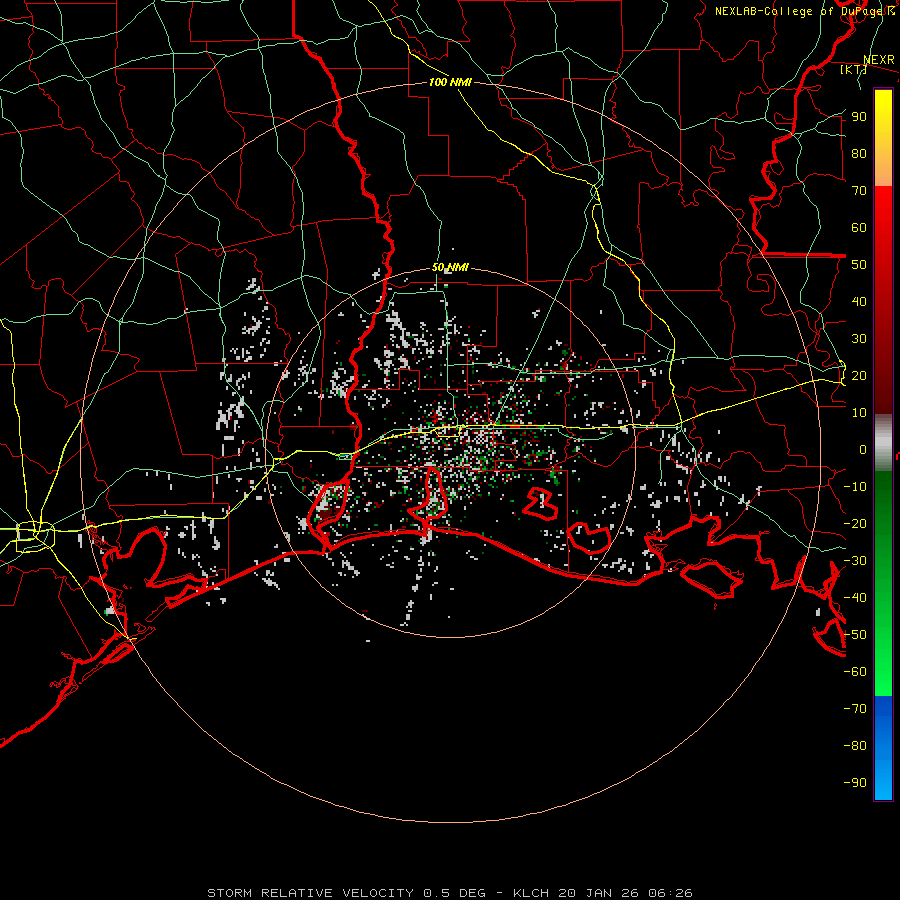900x900 pixels.
Task: Pick the bright red 60 kt color on the scale
Action: click(883, 227)
